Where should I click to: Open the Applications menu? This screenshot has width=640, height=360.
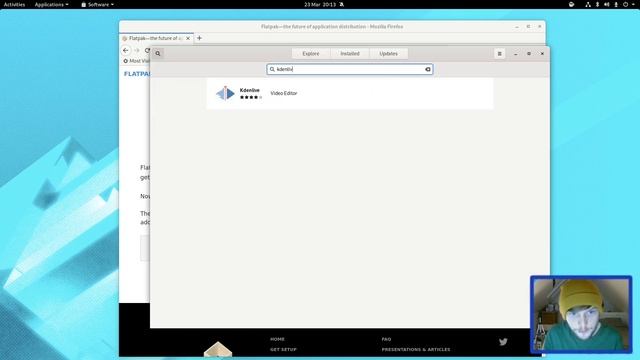[x=51, y=4]
